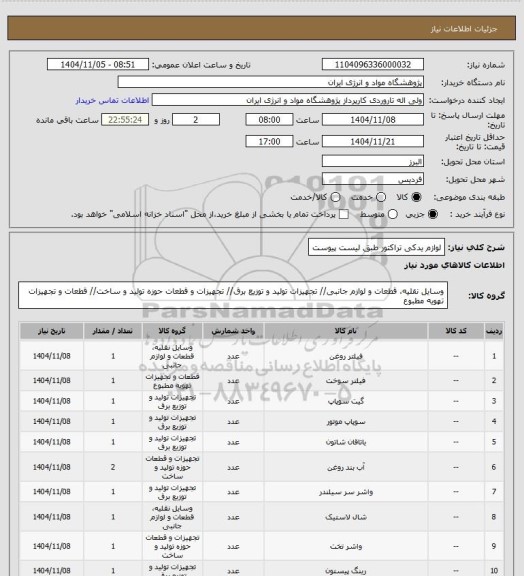Choose the جزیی purchase type radio
This screenshot has height=576, width=524.
pos(433,214)
